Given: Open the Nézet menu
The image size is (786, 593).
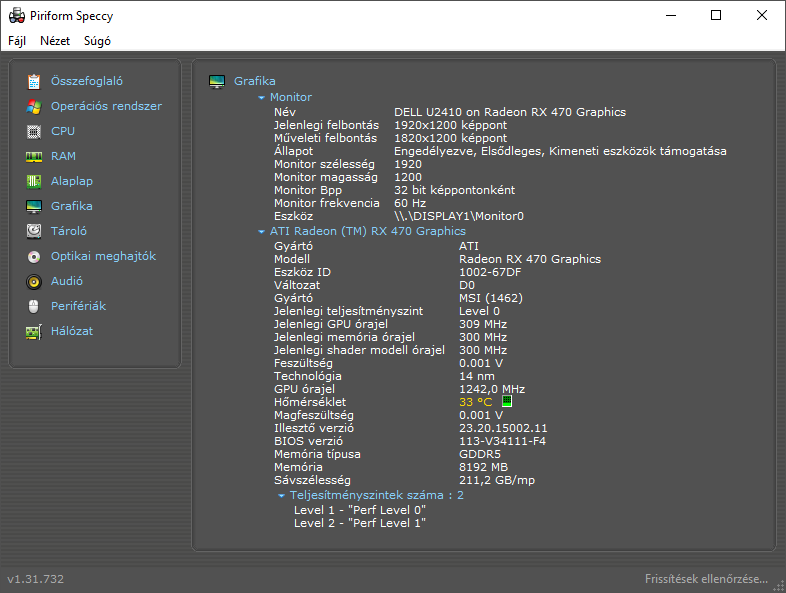Looking at the screenshot, I should tap(55, 41).
